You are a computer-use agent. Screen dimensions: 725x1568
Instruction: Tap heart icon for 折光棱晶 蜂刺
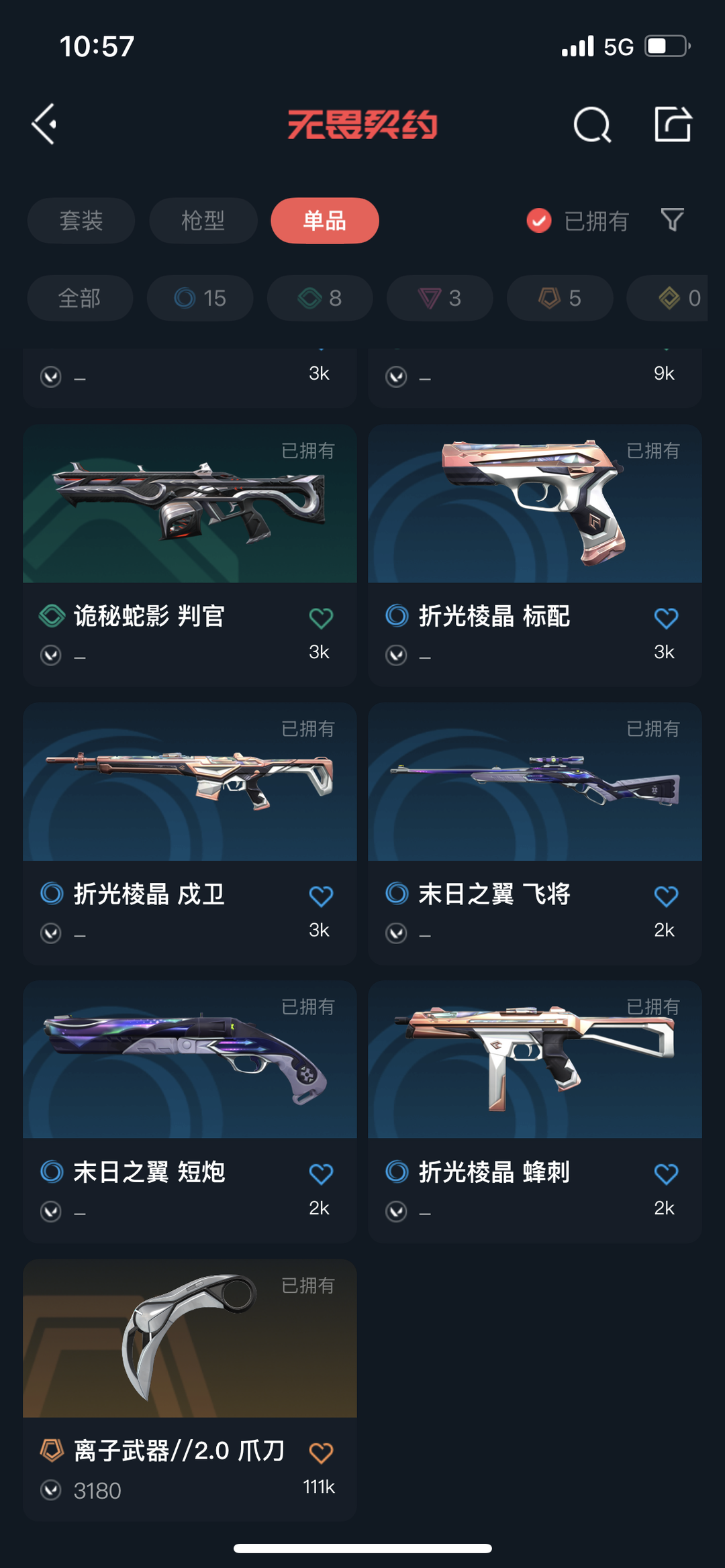pos(666,1173)
